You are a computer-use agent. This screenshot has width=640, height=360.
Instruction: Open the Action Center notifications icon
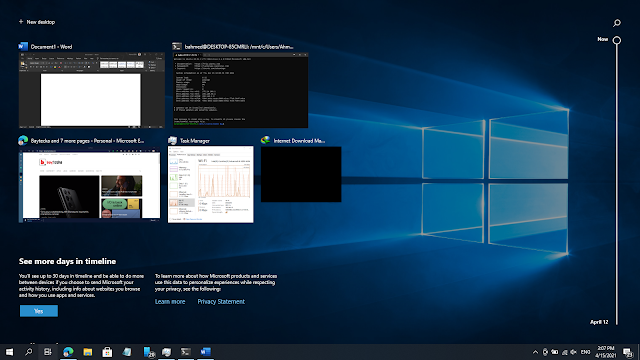(x=628, y=352)
